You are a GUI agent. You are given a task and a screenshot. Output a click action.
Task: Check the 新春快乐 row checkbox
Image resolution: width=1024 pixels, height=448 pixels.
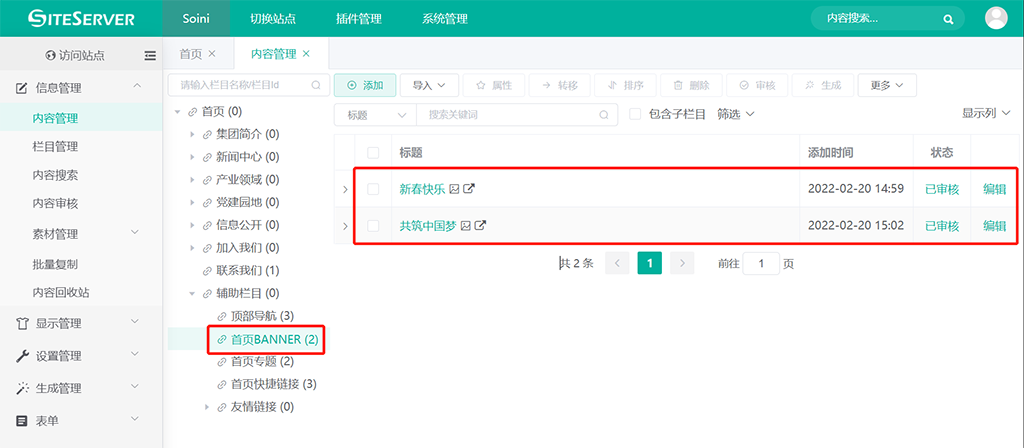click(373, 189)
